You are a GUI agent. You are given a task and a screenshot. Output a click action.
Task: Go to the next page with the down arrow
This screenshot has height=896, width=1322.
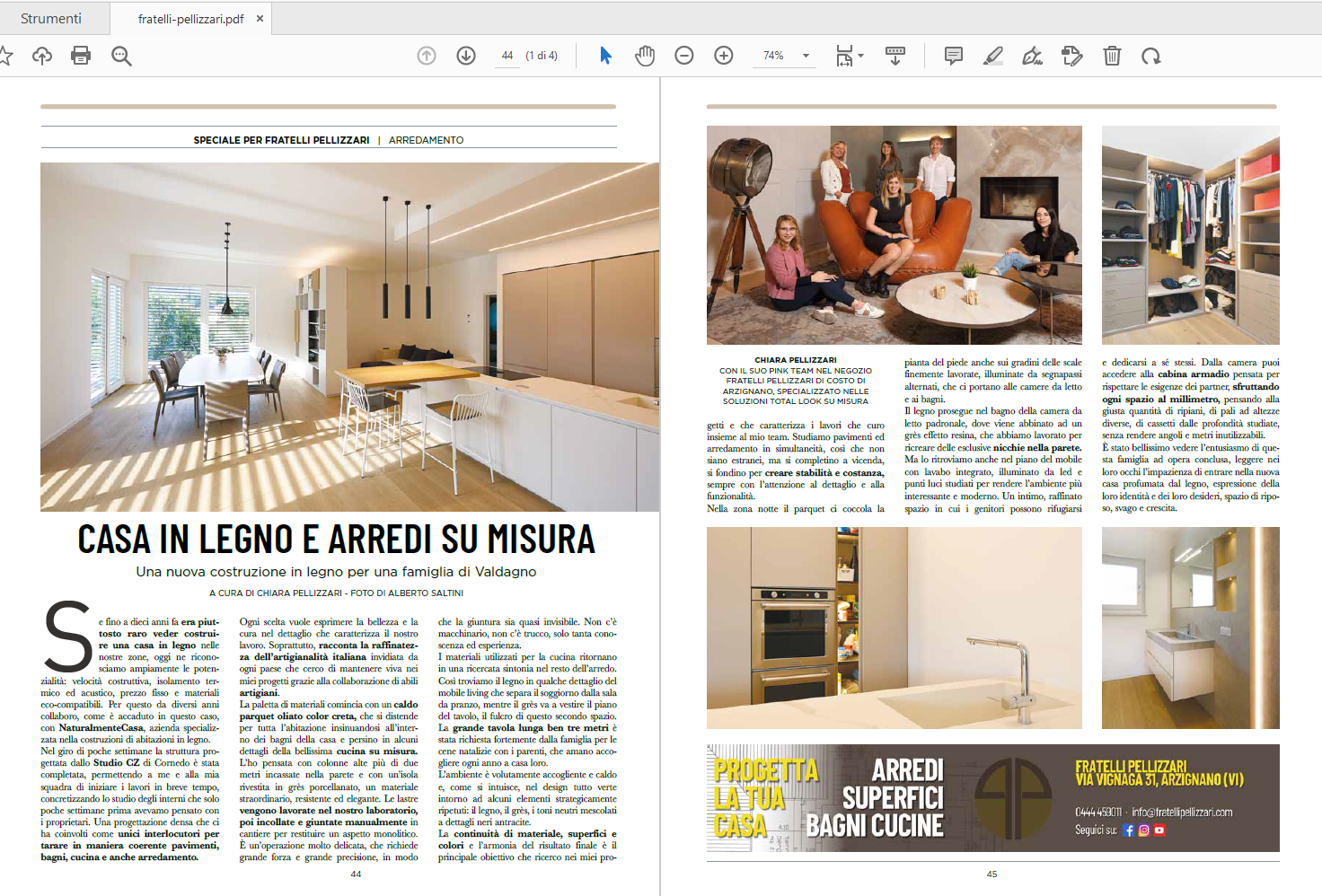(x=466, y=56)
